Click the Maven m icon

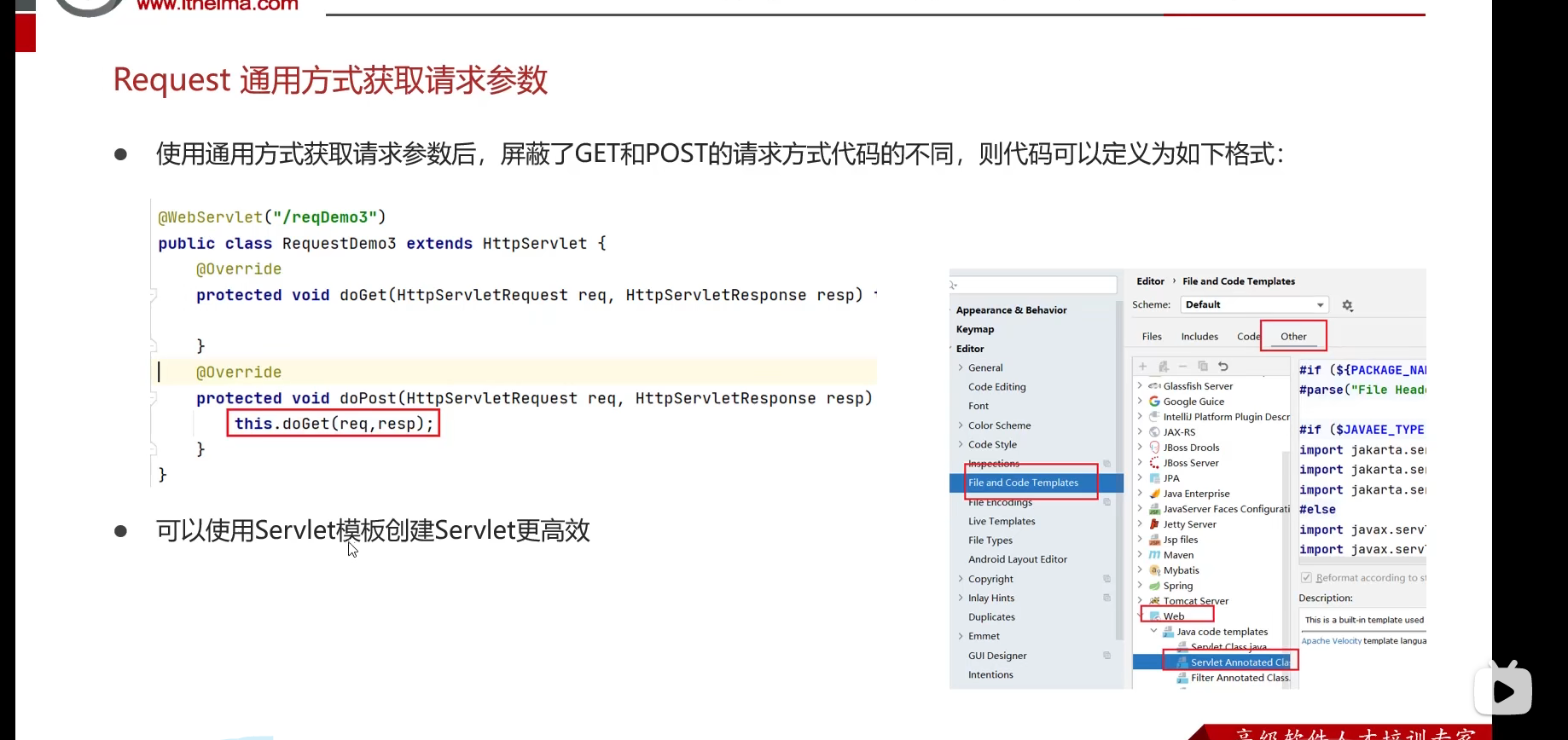click(x=1154, y=555)
